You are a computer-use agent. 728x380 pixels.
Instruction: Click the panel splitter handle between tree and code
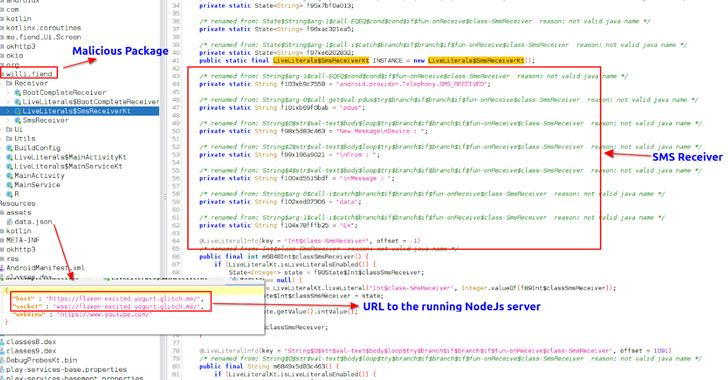click(164, 197)
